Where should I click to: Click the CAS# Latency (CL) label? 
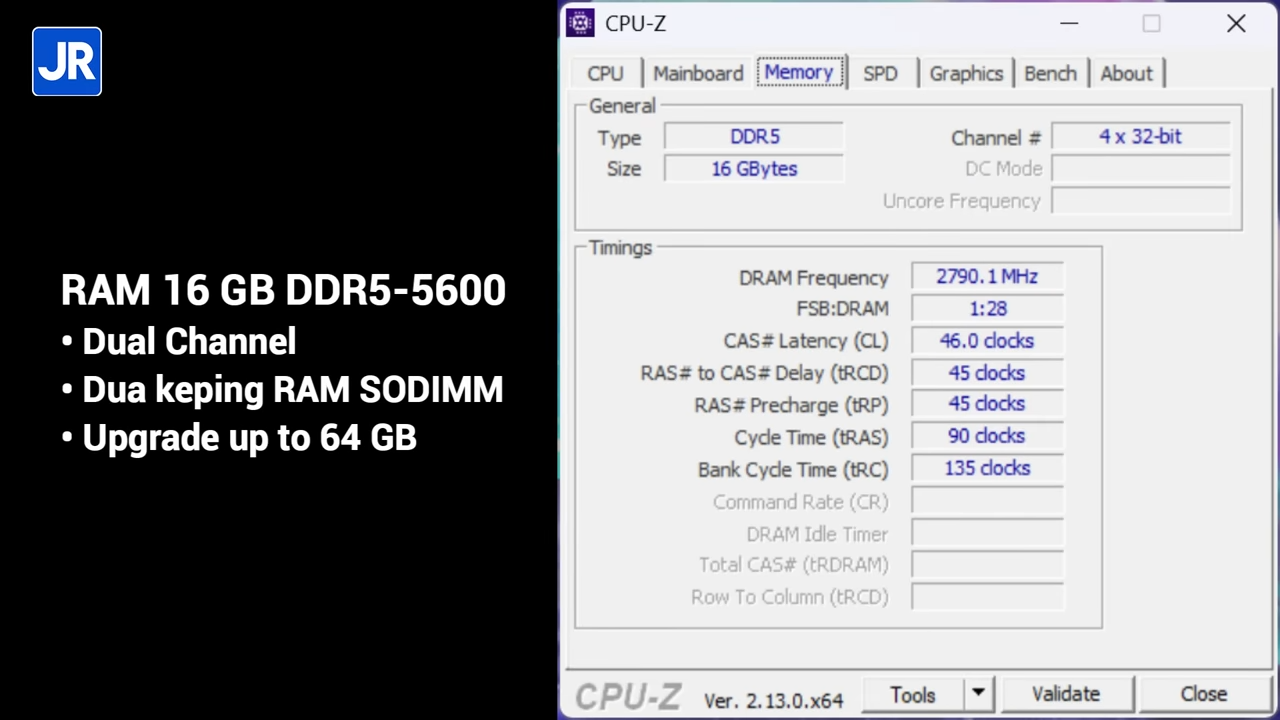(805, 341)
